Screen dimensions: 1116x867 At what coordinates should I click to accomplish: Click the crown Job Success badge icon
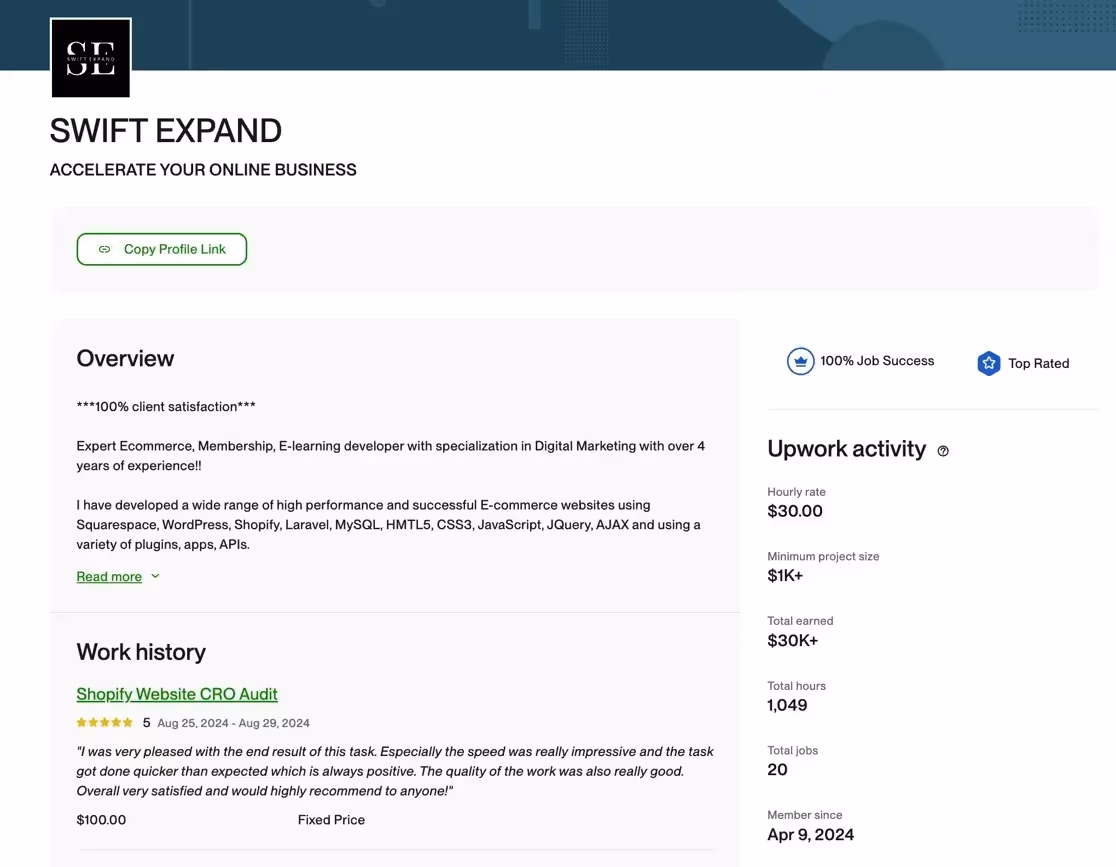coord(801,362)
